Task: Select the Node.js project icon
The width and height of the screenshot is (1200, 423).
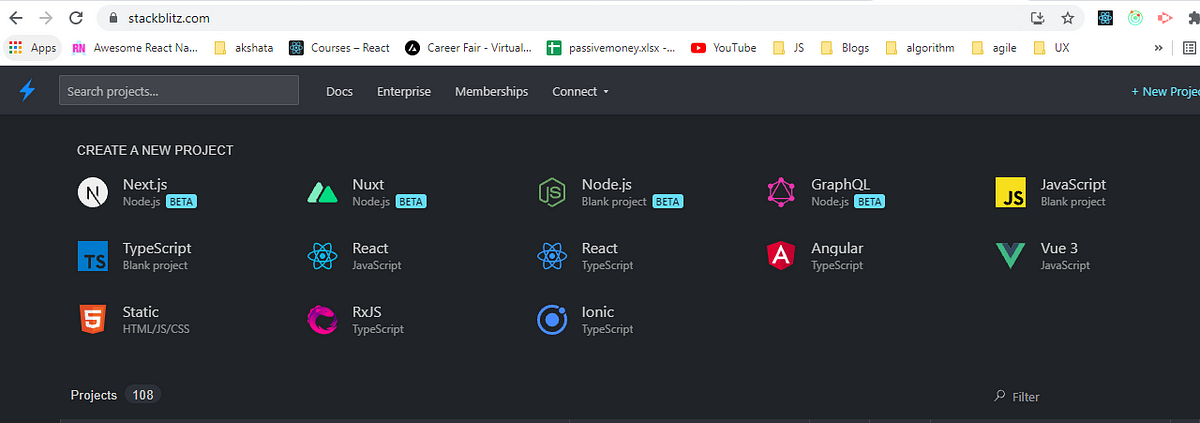Action: tap(551, 193)
